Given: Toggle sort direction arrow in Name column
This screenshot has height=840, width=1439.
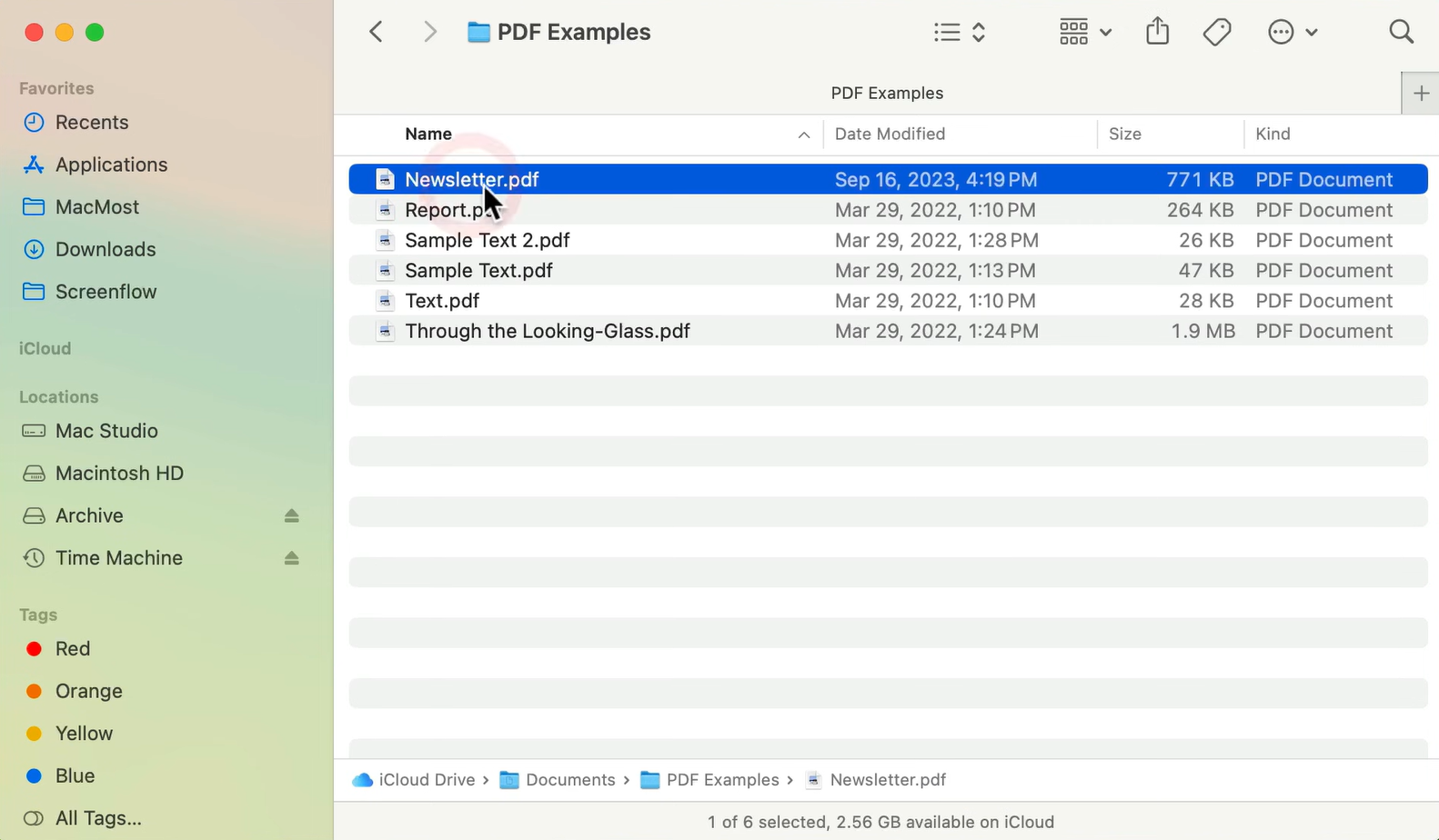Looking at the screenshot, I should coord(804,135).
